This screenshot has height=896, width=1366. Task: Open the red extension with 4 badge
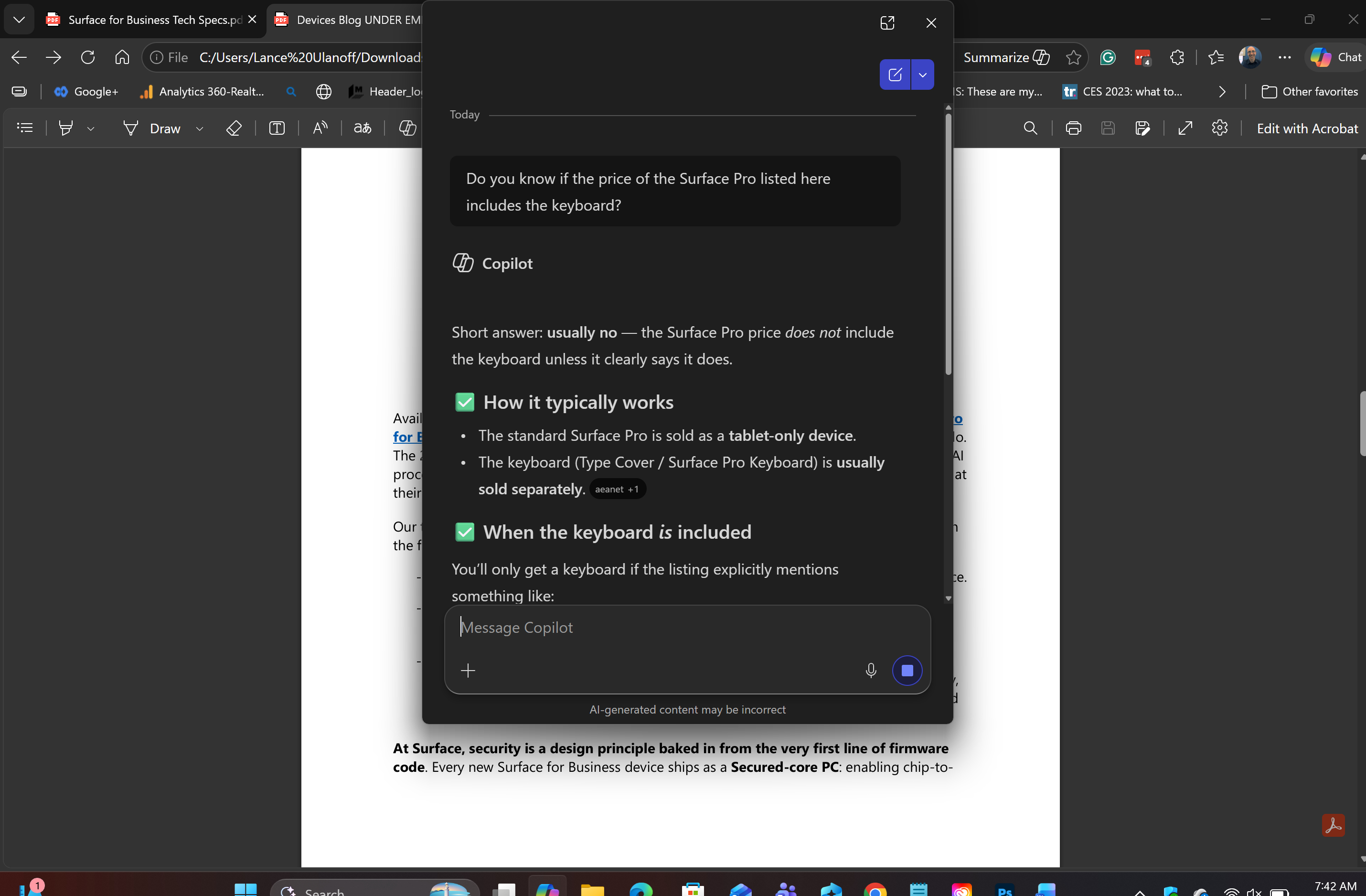point(1142,57)
